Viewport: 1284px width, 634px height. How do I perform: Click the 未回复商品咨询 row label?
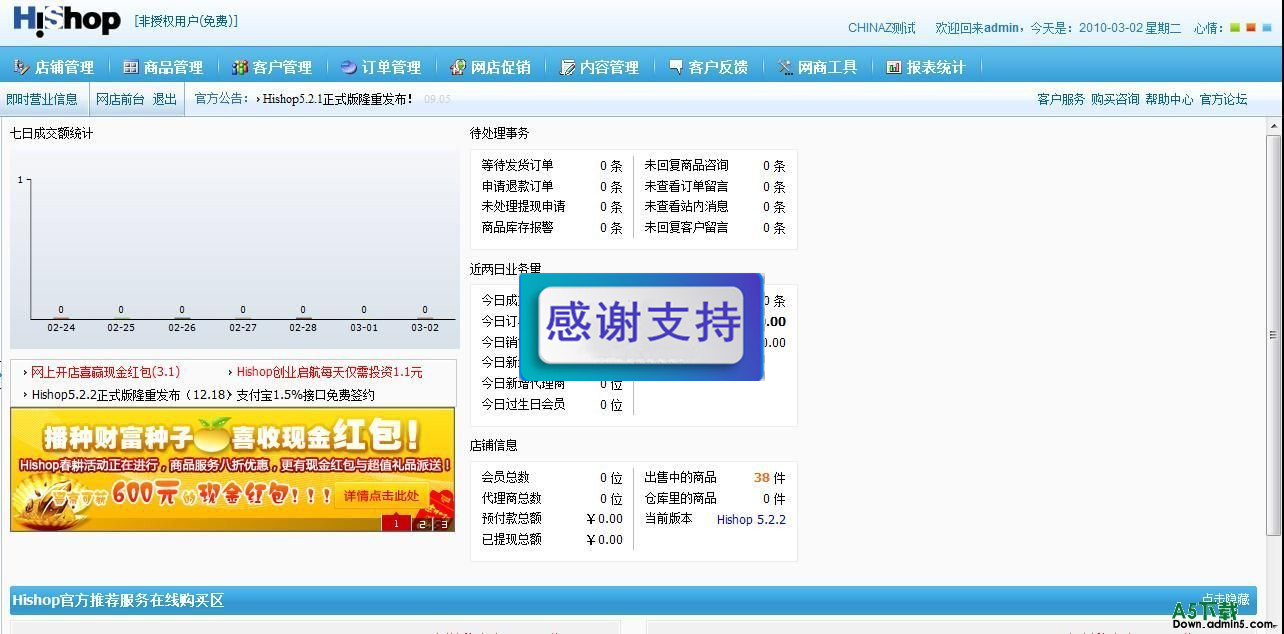686,166
